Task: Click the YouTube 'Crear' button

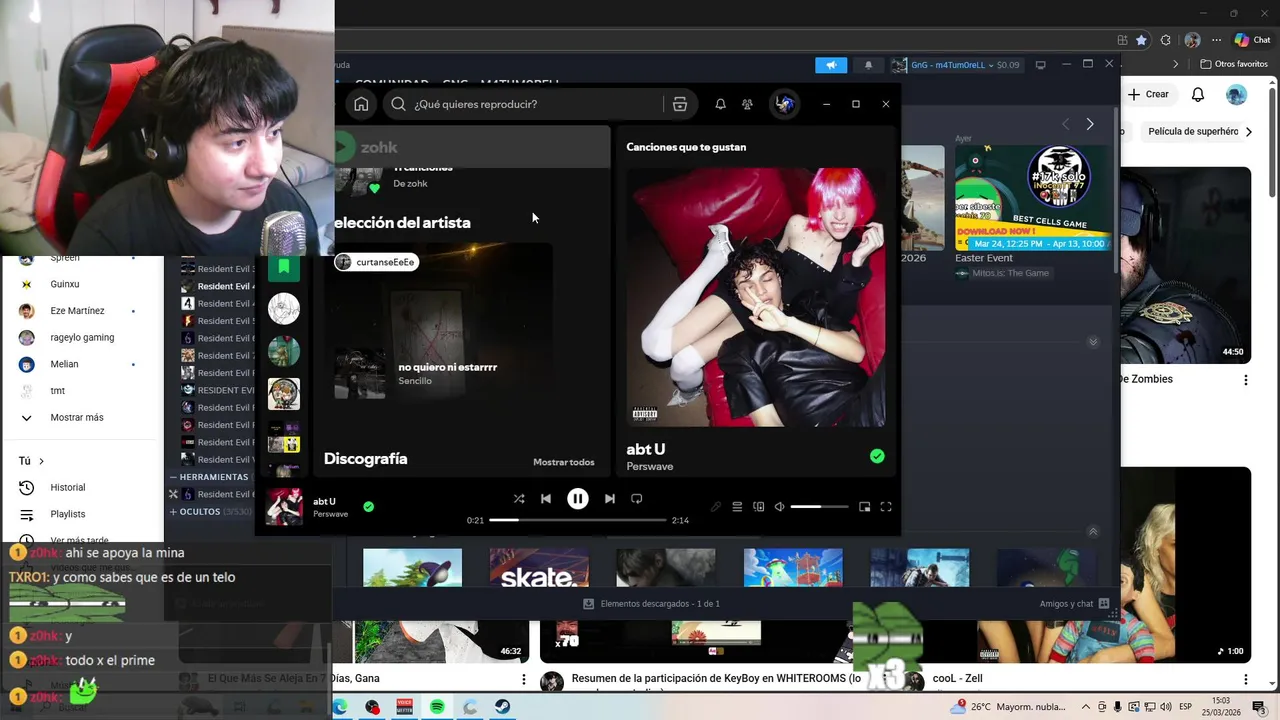Action: coord(1148,94)
